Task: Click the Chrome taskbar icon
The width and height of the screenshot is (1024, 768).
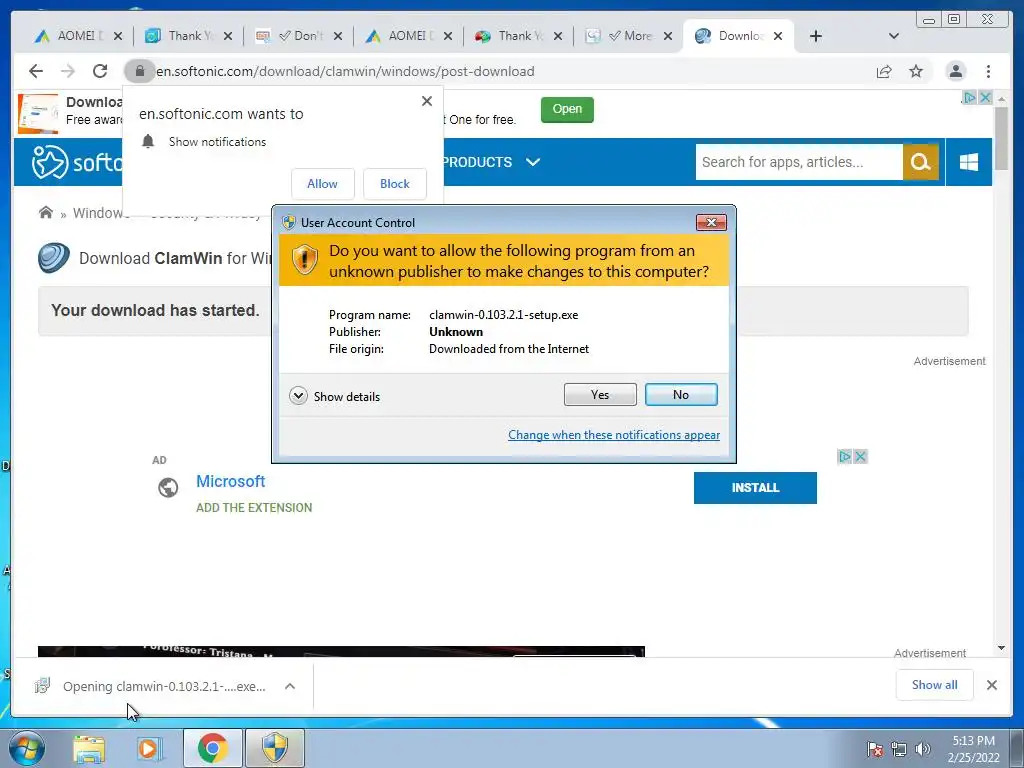Action: (212, 748)
